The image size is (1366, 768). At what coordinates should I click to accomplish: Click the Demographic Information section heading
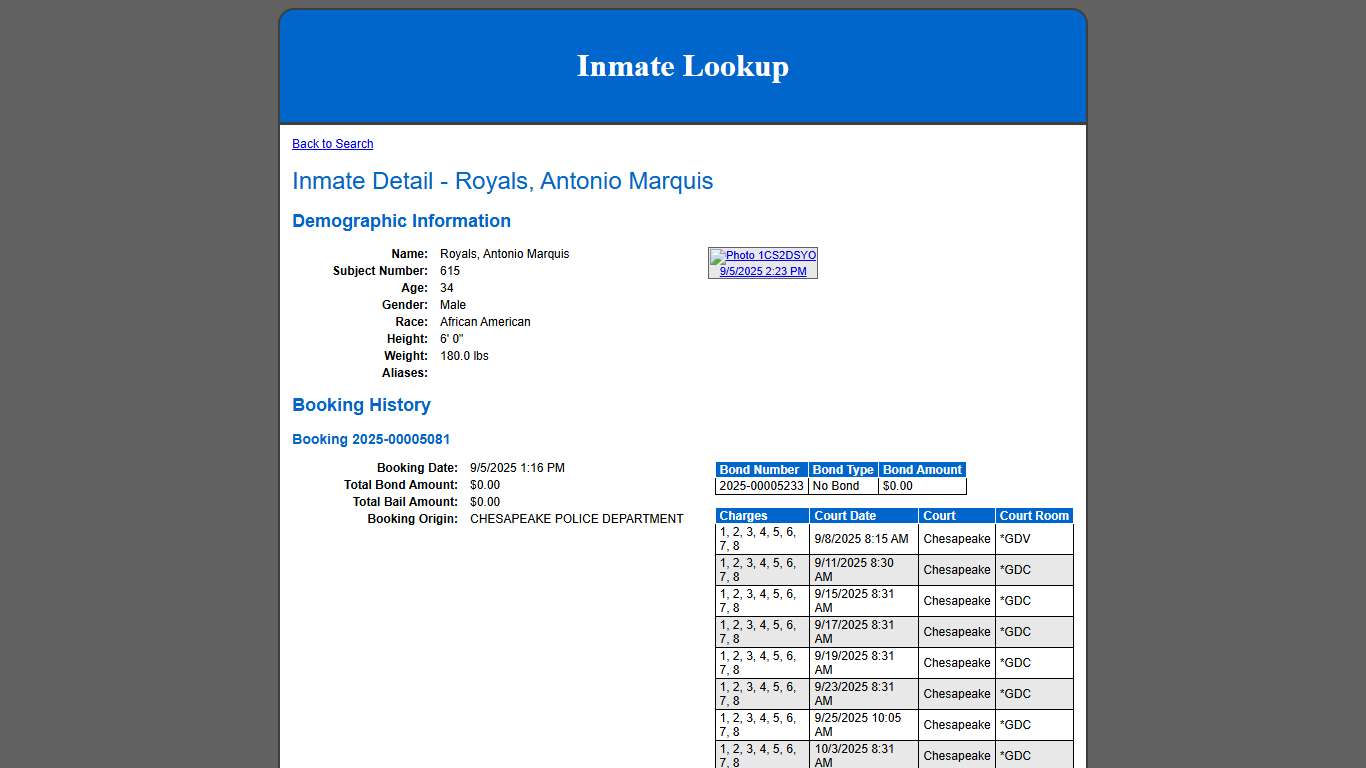(401, 221)
